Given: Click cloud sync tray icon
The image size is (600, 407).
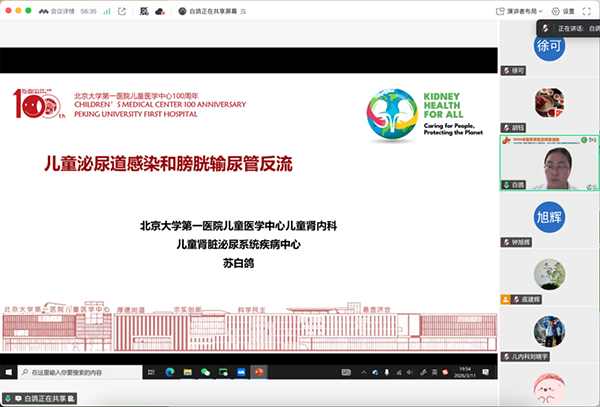Looking at the screenshot, I should [x=375, y=372].
